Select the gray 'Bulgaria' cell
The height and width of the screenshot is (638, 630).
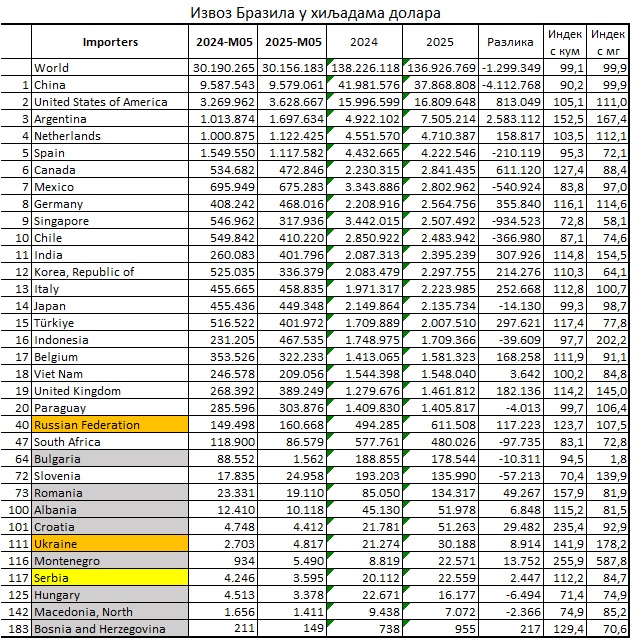pyautogui.click(x=110, y=459)
